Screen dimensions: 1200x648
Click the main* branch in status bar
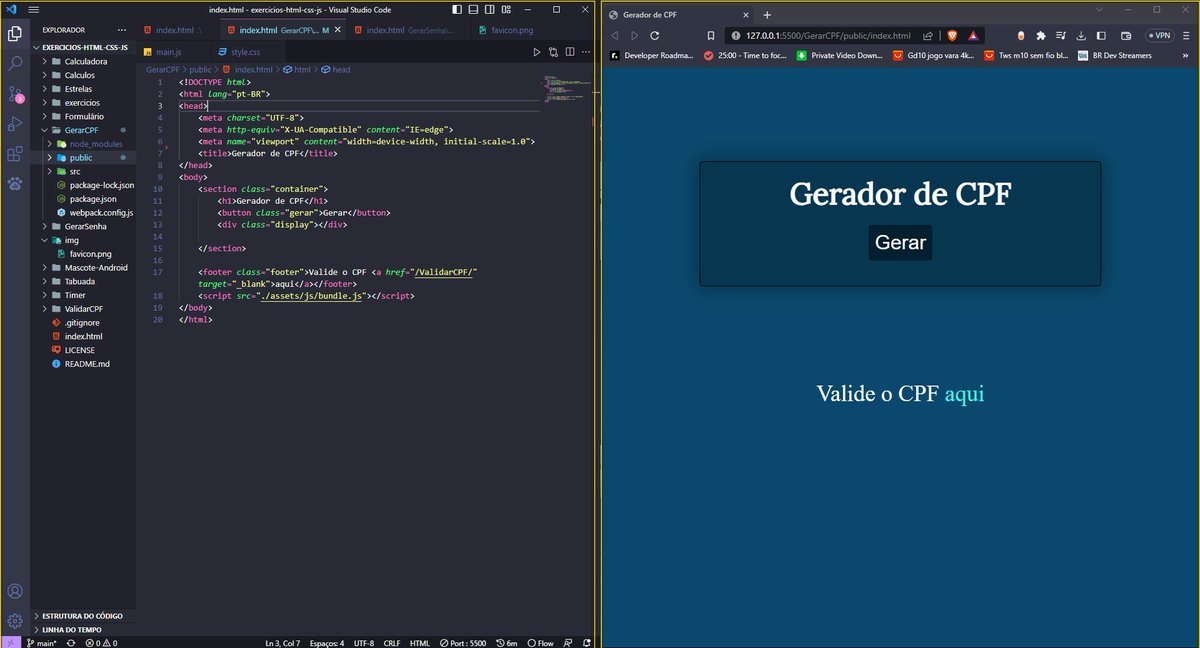(x=41, y=643)
